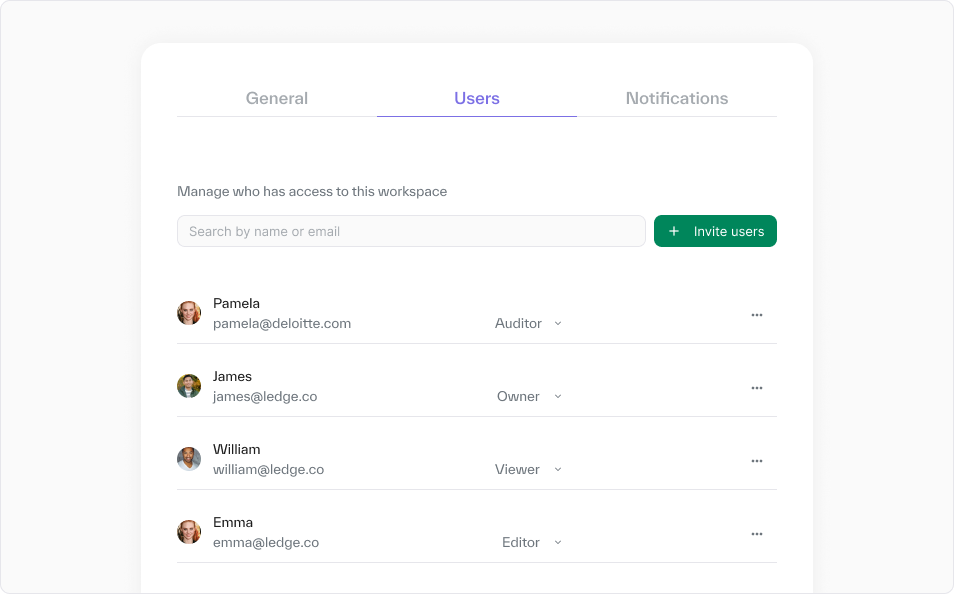This screenshot has width=954, height=594.
Task: Switch to the Notifications tab
Action: click(x=677, y=98)
